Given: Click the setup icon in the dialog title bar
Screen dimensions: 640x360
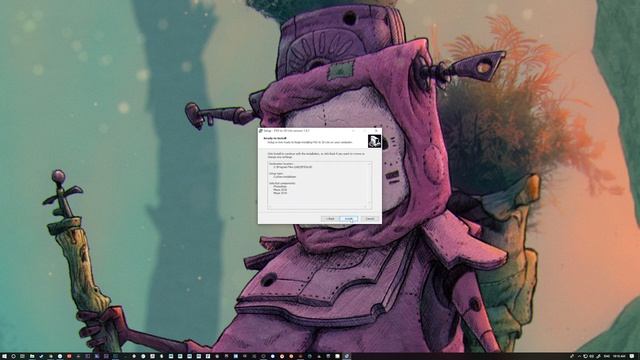Looking at the screenshot, I should (261, 131).
